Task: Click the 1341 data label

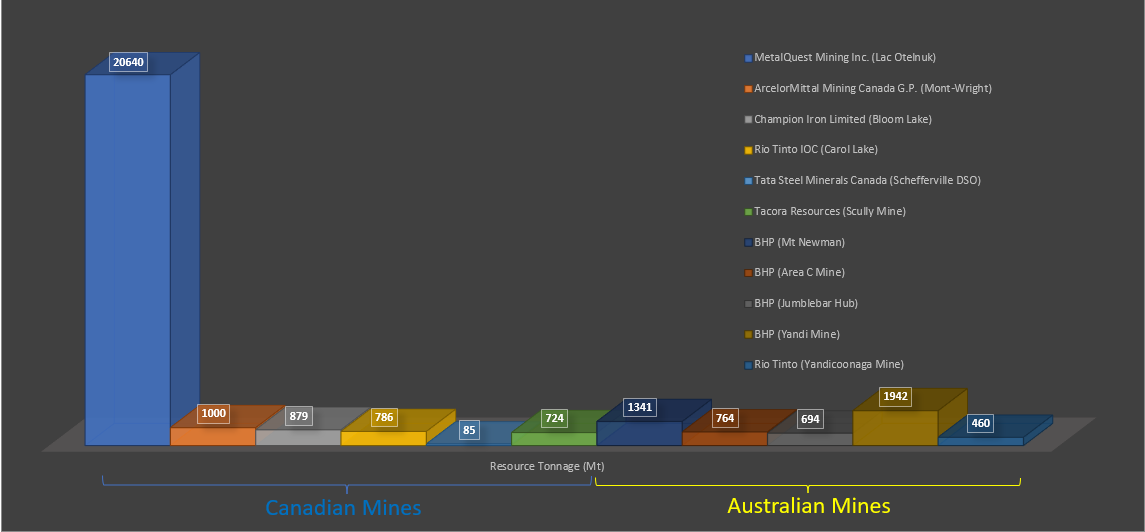Action: click(640, 408)
